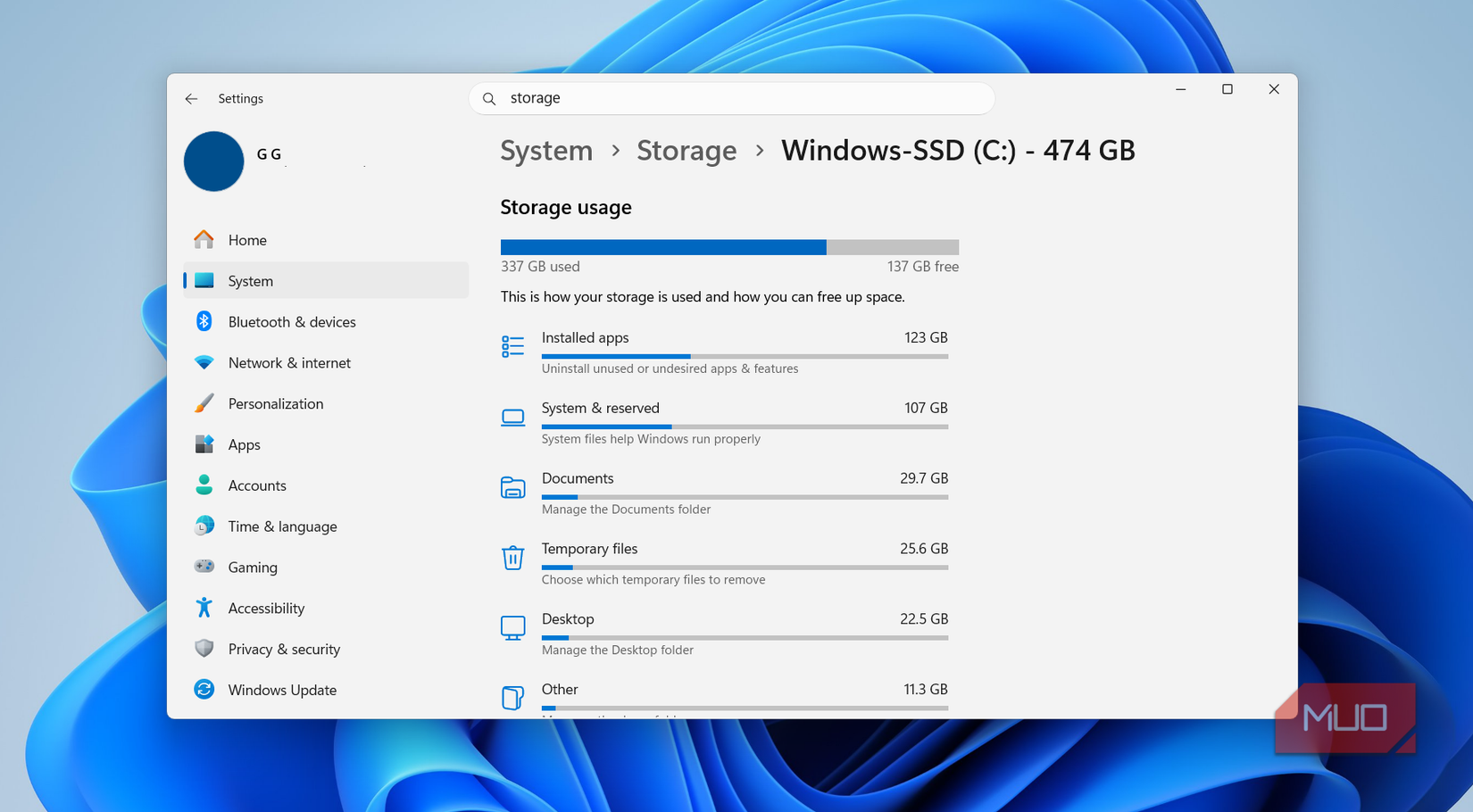The image size is (1473, 812).
Task: Click the Temporary files trash icon
Action: pos(512,558)
